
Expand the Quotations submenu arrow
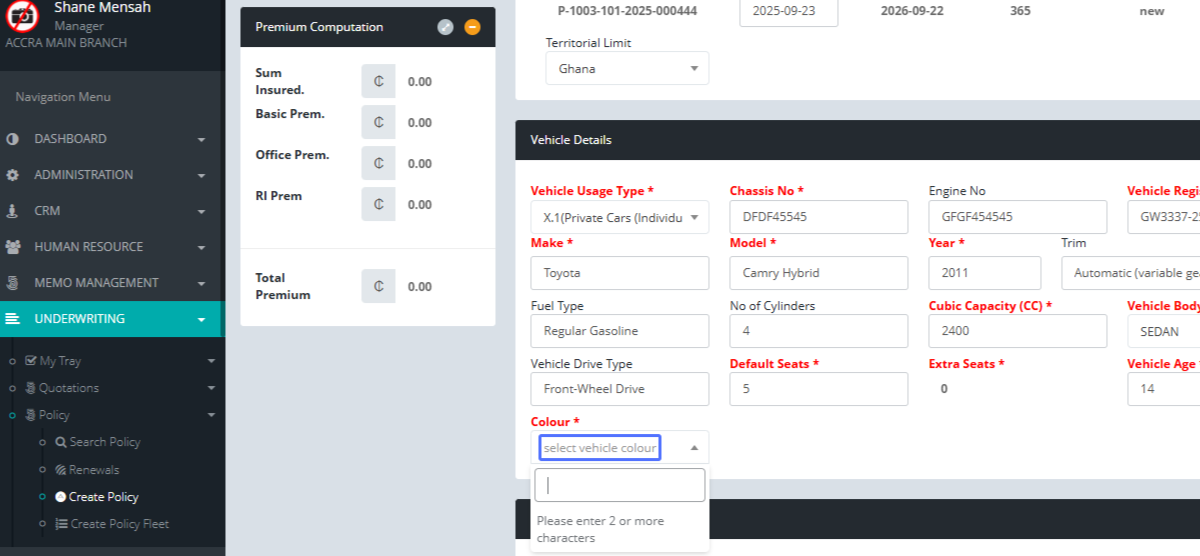pyautogui.click(x=210, y=388)
